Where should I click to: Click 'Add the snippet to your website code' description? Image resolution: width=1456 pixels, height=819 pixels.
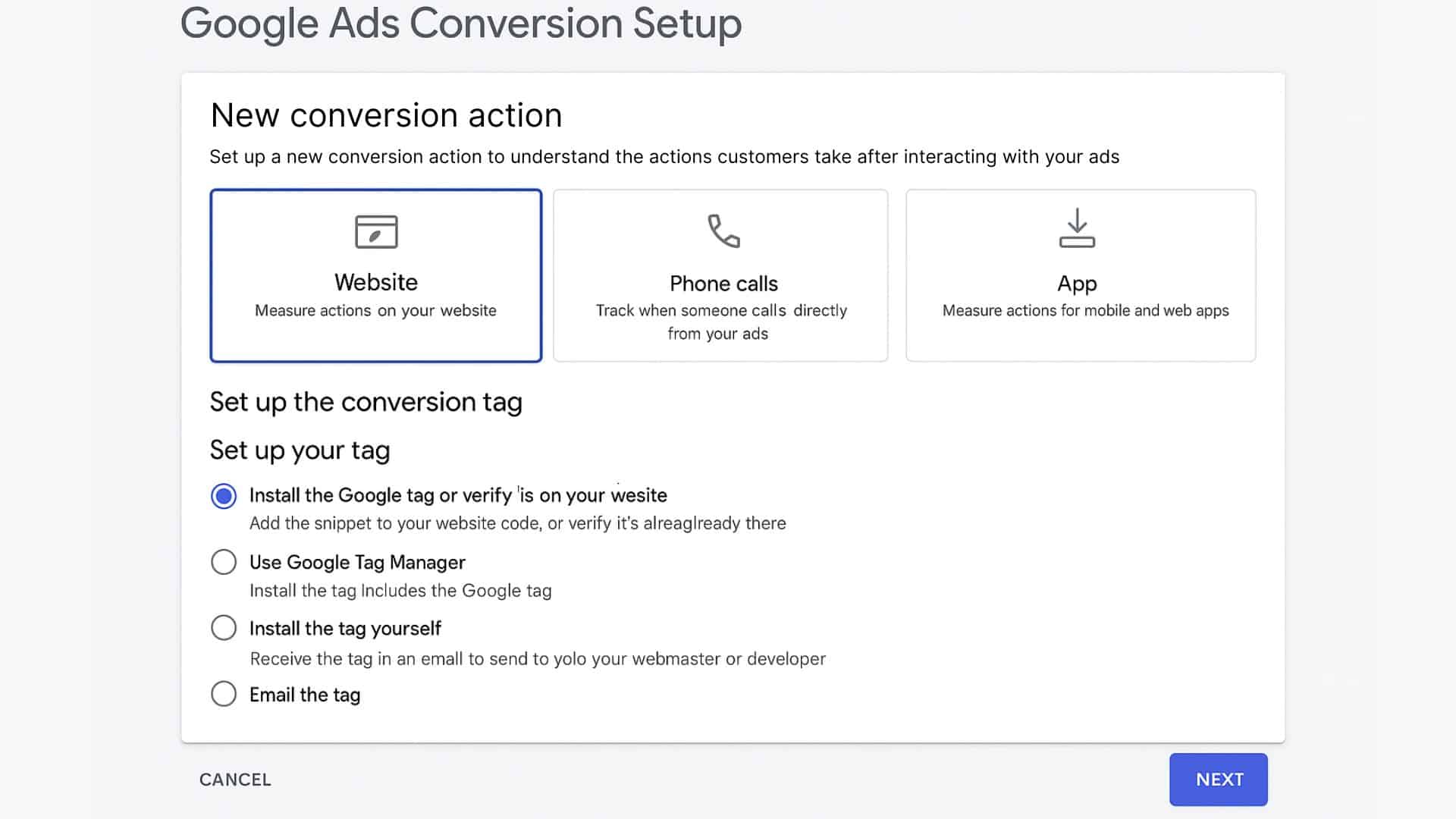tap(518, 523)
